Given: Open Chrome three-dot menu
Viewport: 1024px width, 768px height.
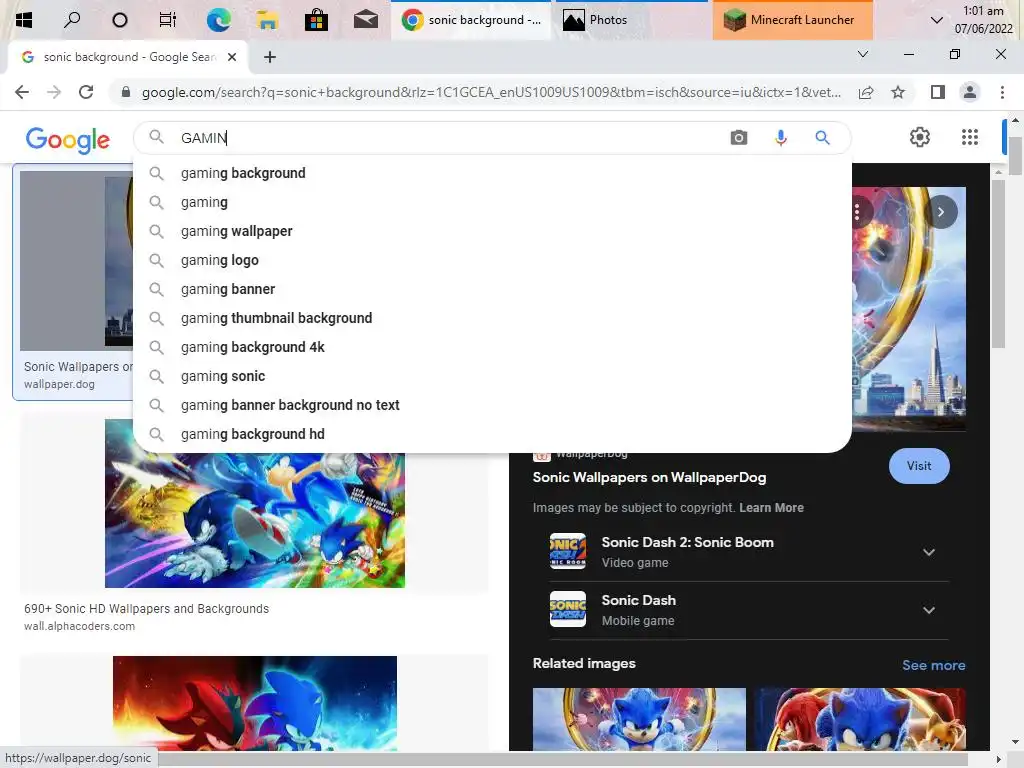Looking at the screenshot, I should (x=1002, y=92).
